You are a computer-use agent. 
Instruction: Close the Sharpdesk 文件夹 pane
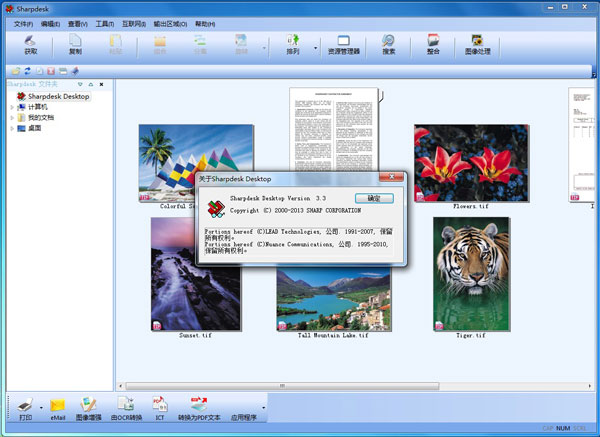(101, 84)
